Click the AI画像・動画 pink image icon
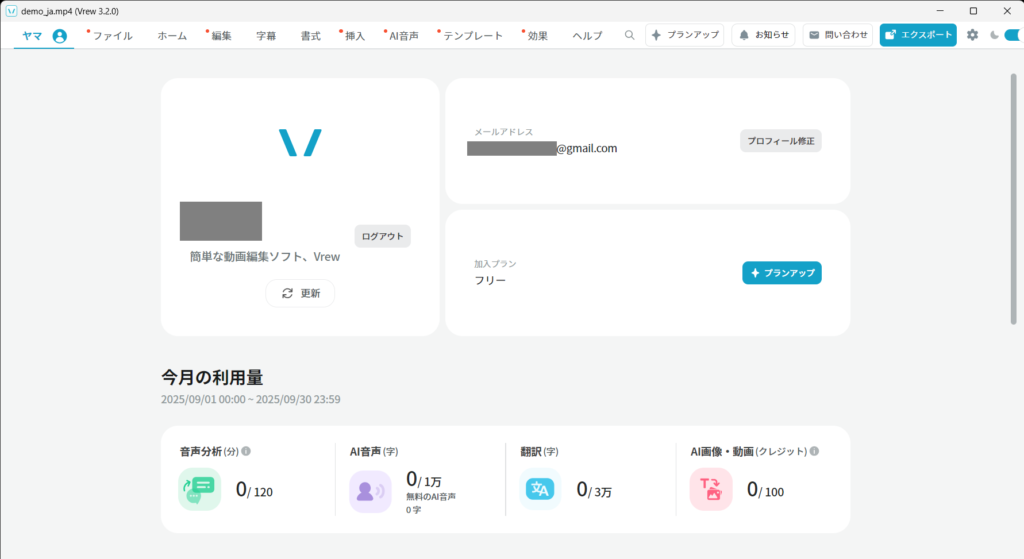 click(711, 489)
